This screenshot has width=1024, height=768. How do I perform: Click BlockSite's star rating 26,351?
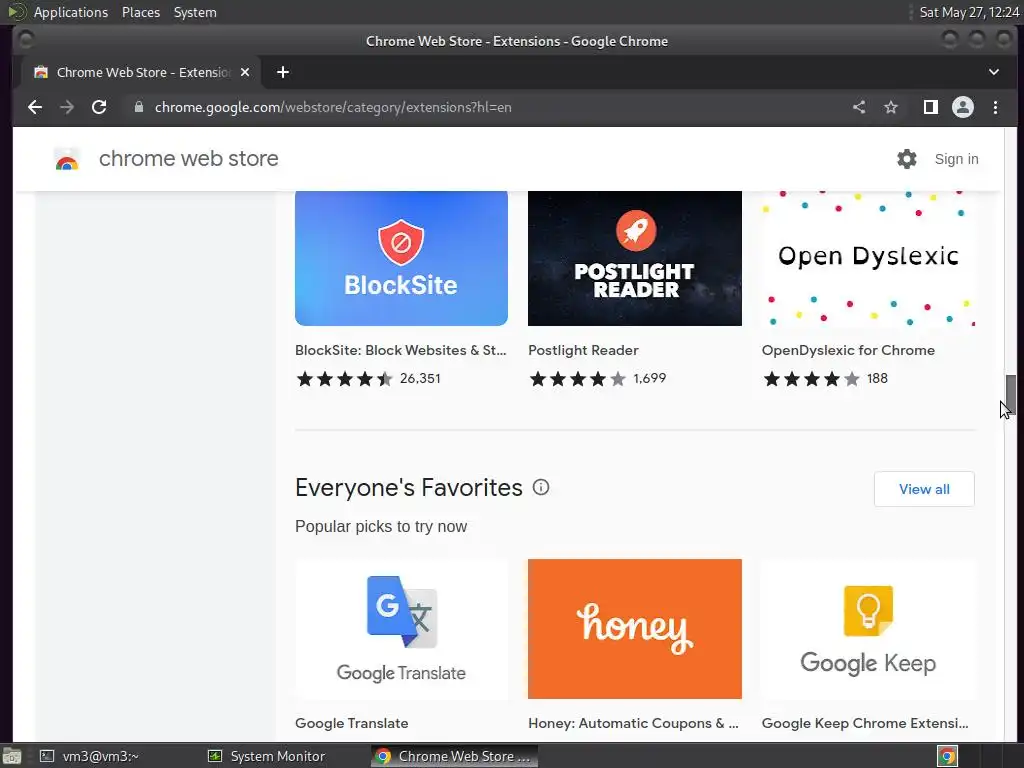pyautogui.click(x=368, y=379)
